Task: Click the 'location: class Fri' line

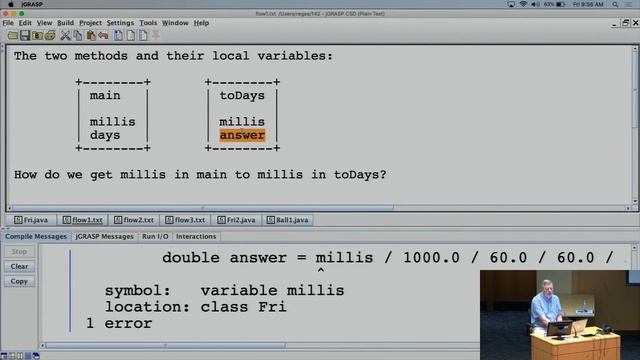Action: pyautogui.click(x=196, y=307)
